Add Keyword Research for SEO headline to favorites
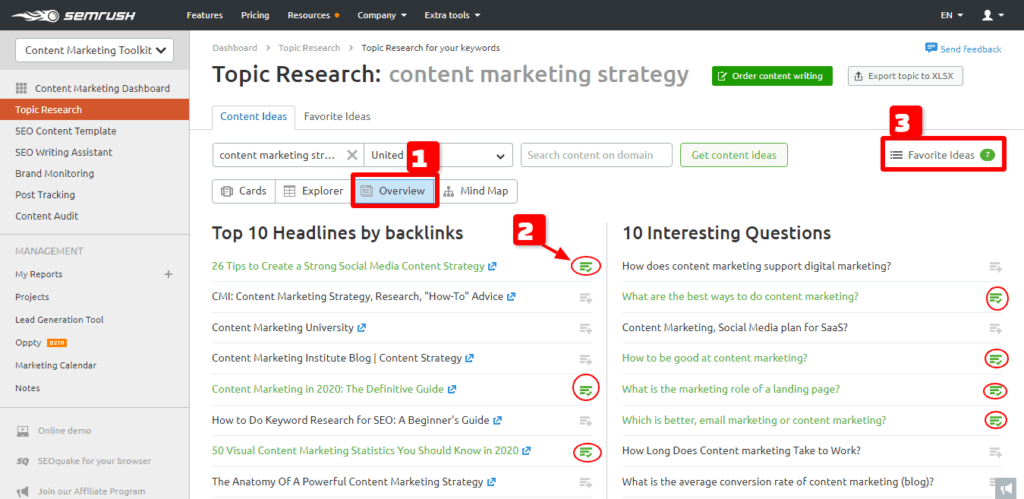Screen dimensions: 1024x499 tap(585, 421)
